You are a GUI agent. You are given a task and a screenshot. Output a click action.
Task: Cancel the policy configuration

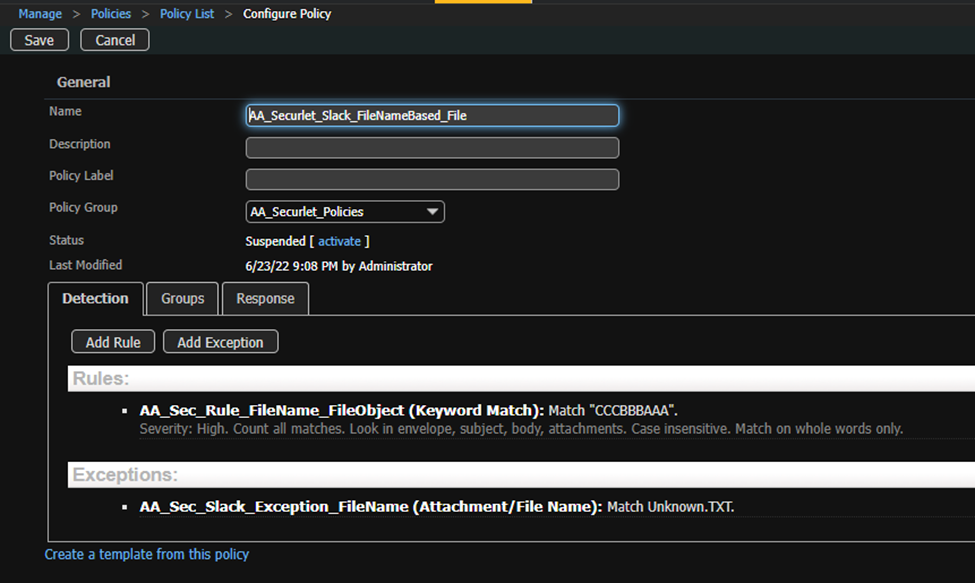coord(115,40)
